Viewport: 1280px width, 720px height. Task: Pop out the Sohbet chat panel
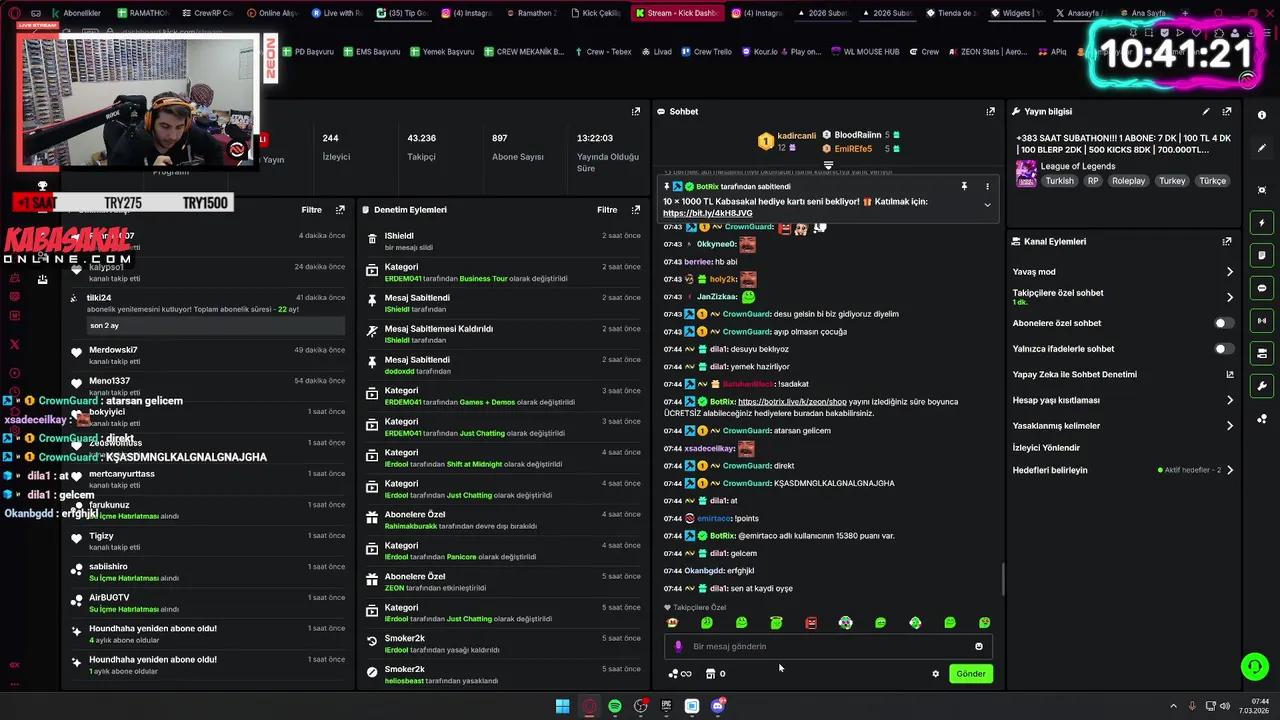pyautogui.click(x=991, y=112)
